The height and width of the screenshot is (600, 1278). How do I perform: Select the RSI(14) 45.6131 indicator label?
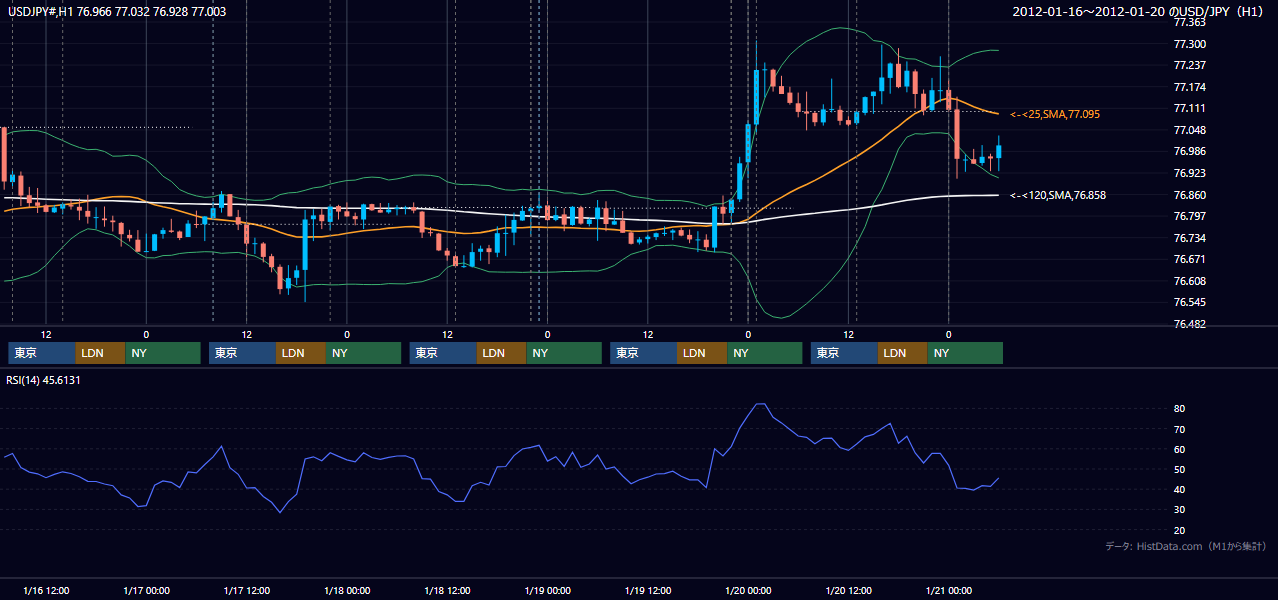click(43, 380)
